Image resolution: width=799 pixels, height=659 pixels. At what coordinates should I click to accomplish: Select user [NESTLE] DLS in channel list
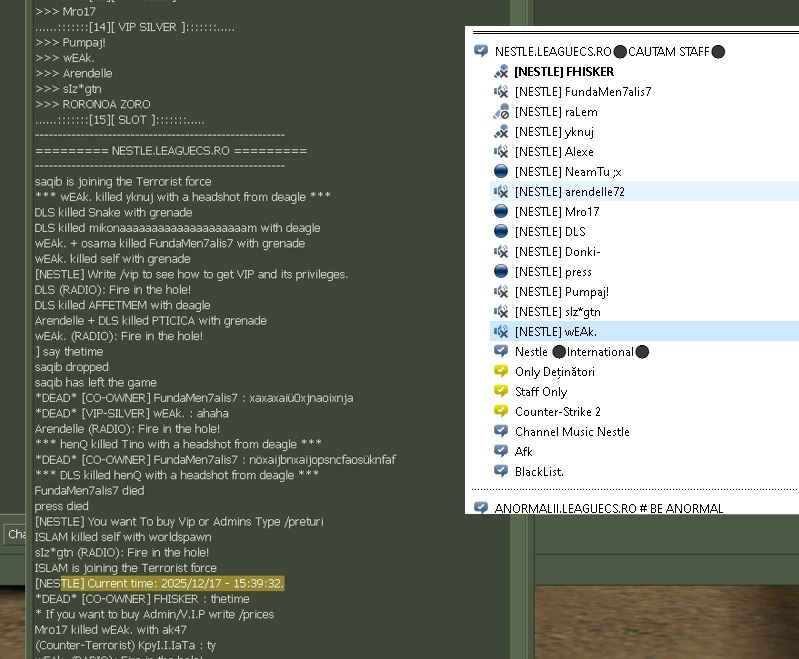550,231
